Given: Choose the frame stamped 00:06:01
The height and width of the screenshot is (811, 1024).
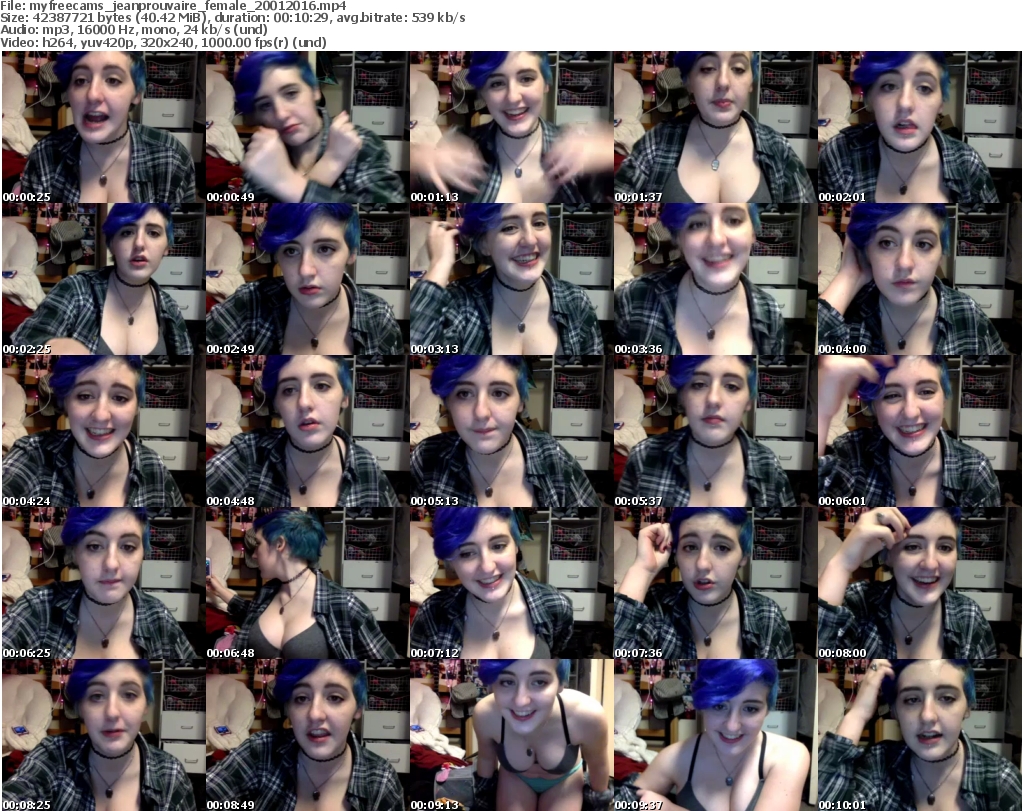Looking at the screenshot, I should coord(919,432).
